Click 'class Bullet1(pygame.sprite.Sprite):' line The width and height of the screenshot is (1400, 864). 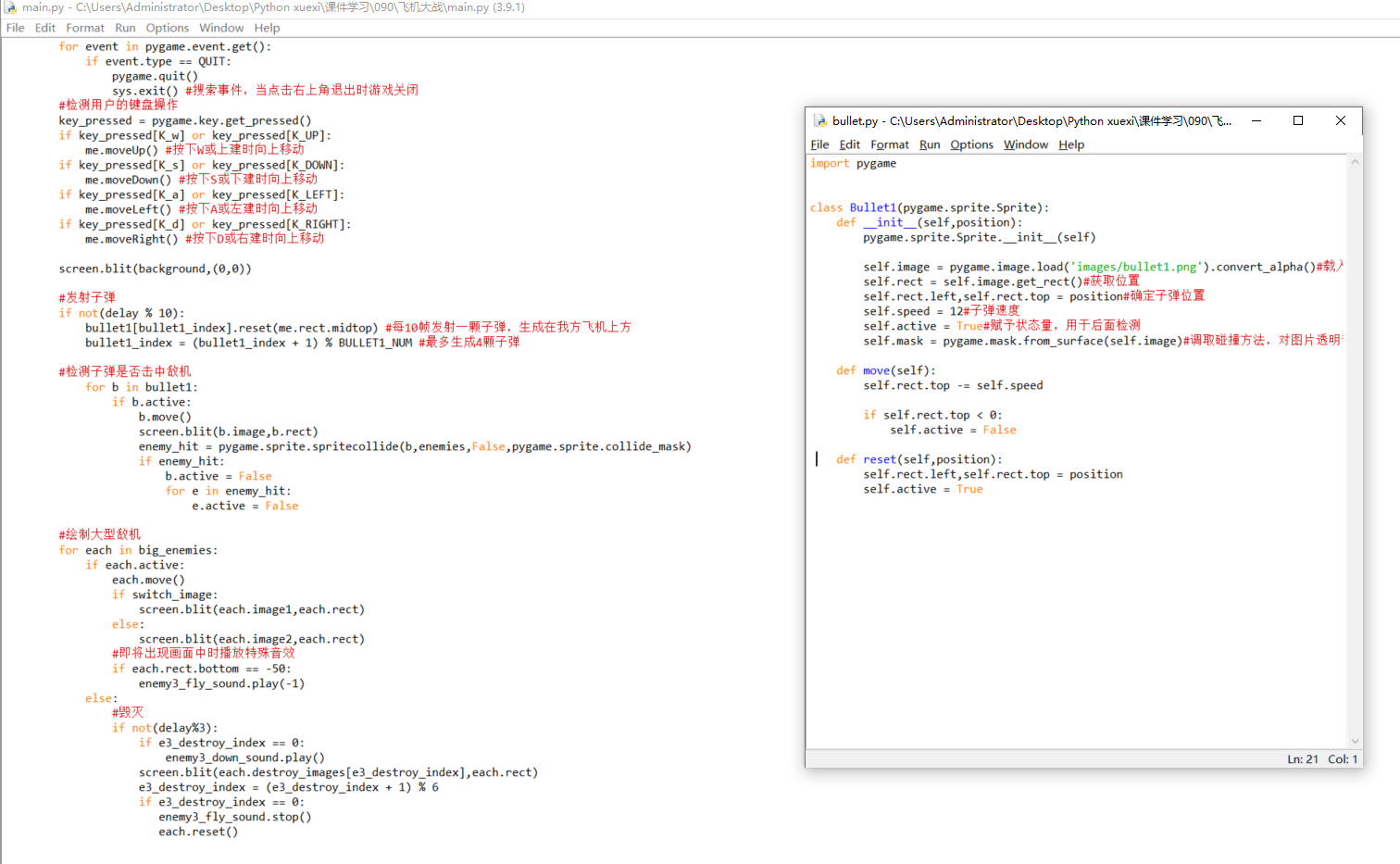(x=930, y=207)
